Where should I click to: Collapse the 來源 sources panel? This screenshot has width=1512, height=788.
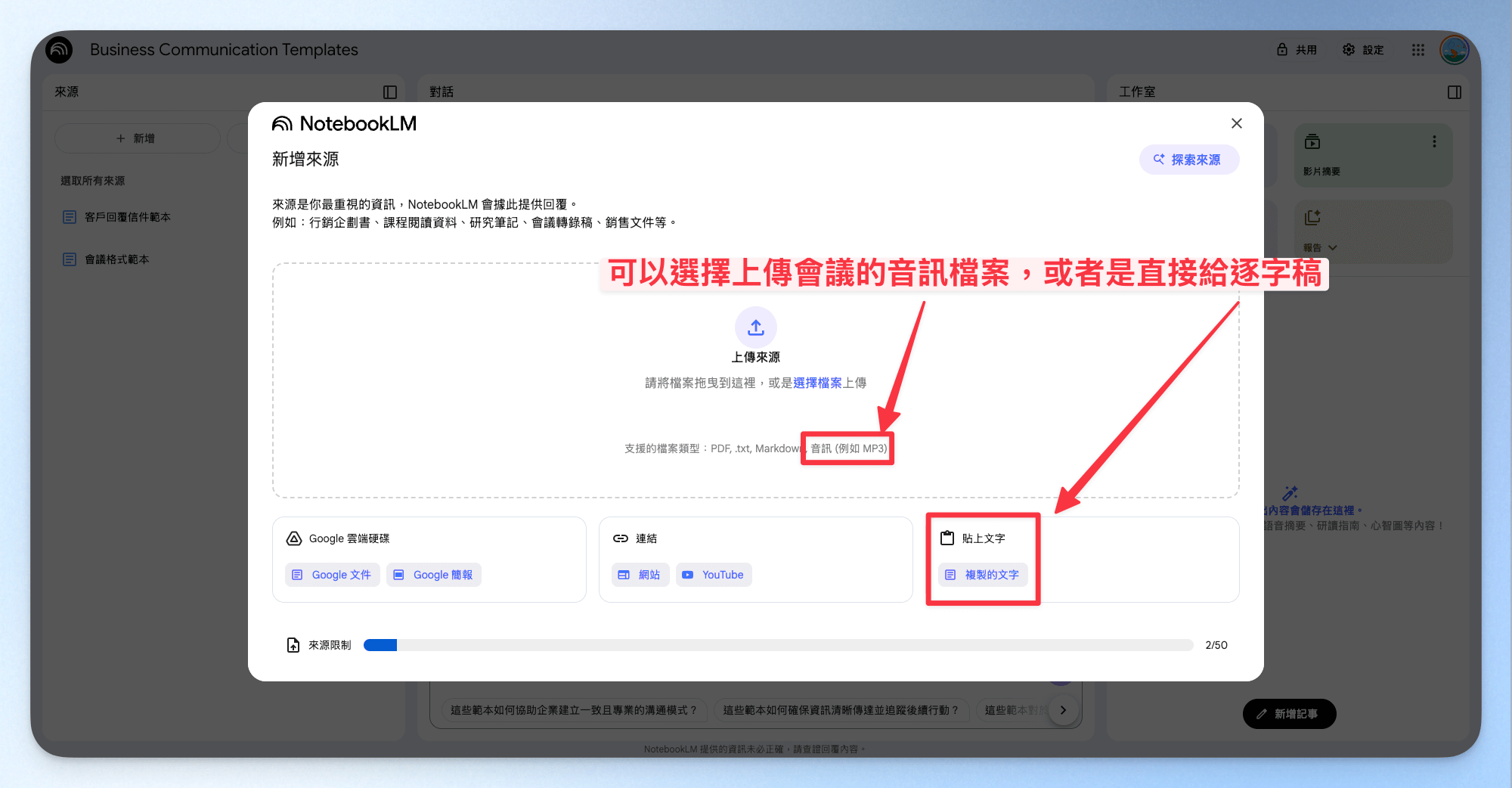coord(390,92)
